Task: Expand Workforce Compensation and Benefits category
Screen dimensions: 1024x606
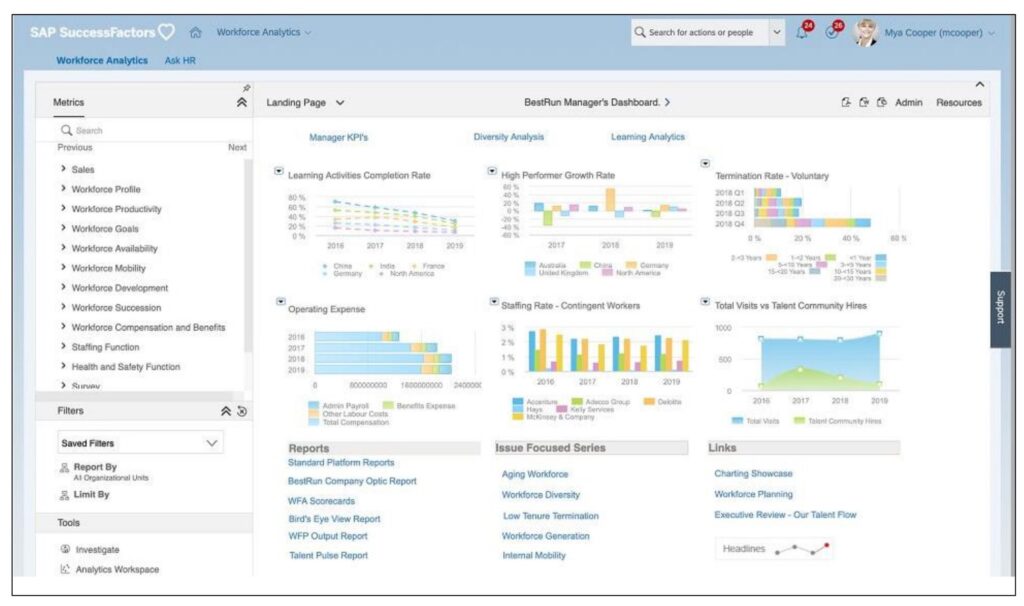Action: pos(63,326)
